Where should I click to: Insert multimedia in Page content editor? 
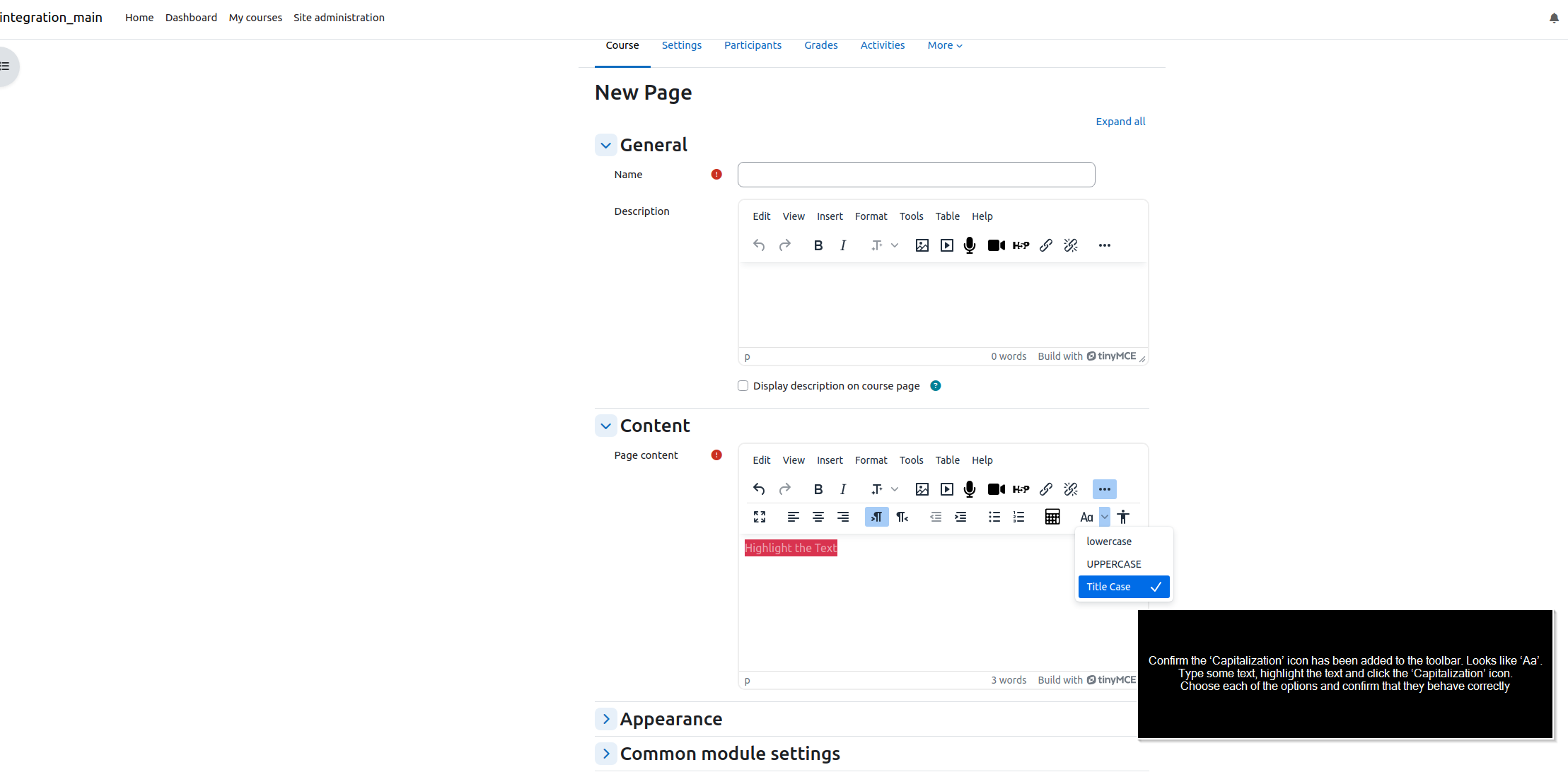(x=947, y=489)
